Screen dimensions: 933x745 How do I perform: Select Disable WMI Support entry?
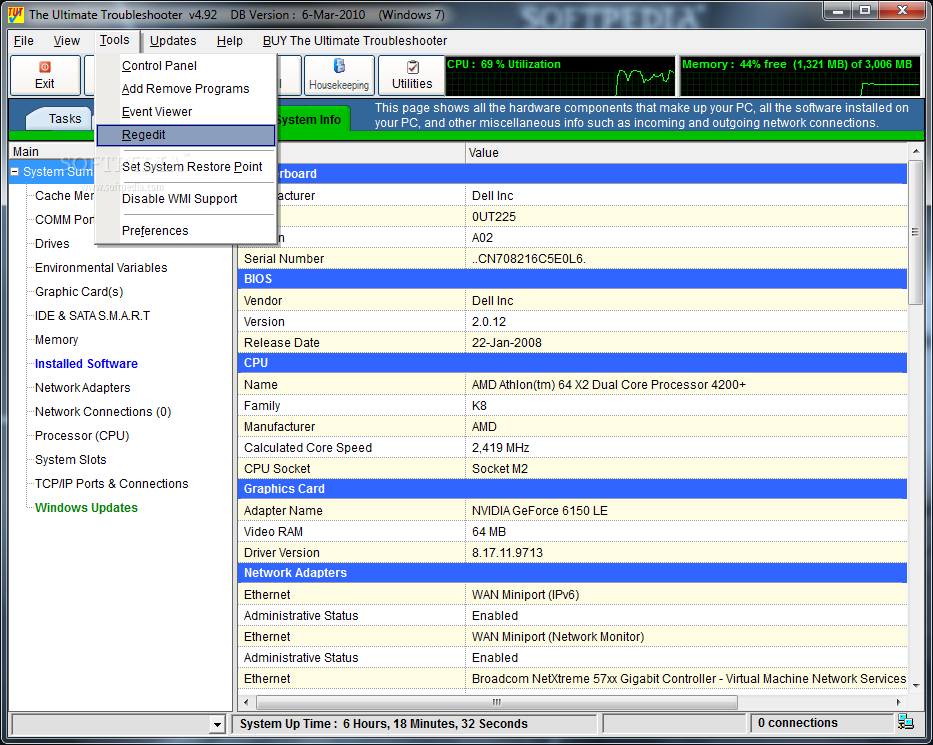[186, 199]
